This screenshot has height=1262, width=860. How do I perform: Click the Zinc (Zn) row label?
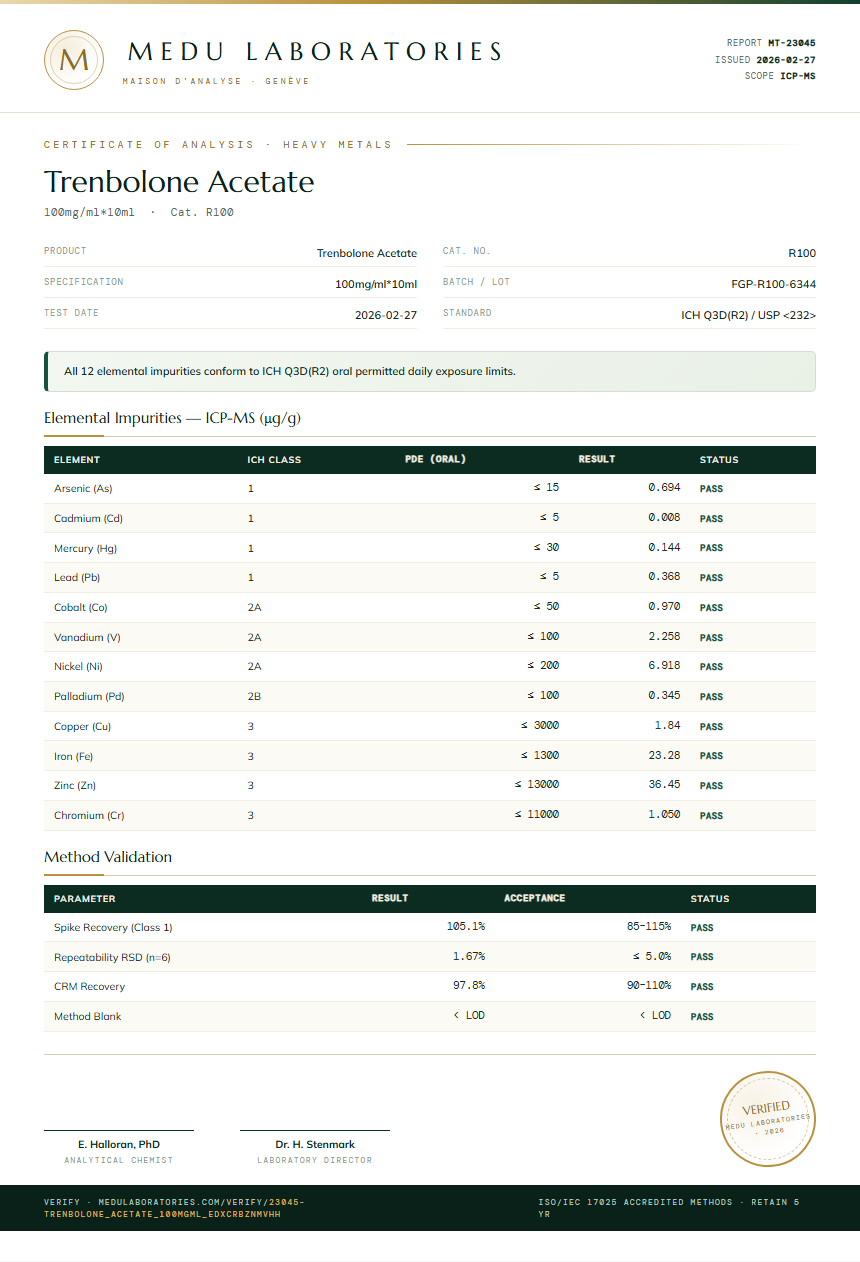tap(75, 786)
